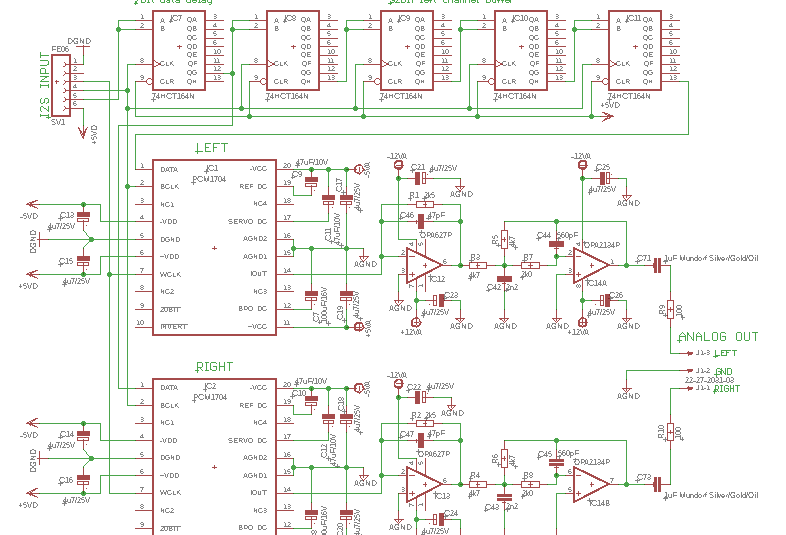The width and height of the screenshot is (786, 535).
Task: Select capacitor C10 symbol
Action: (311, 401)
